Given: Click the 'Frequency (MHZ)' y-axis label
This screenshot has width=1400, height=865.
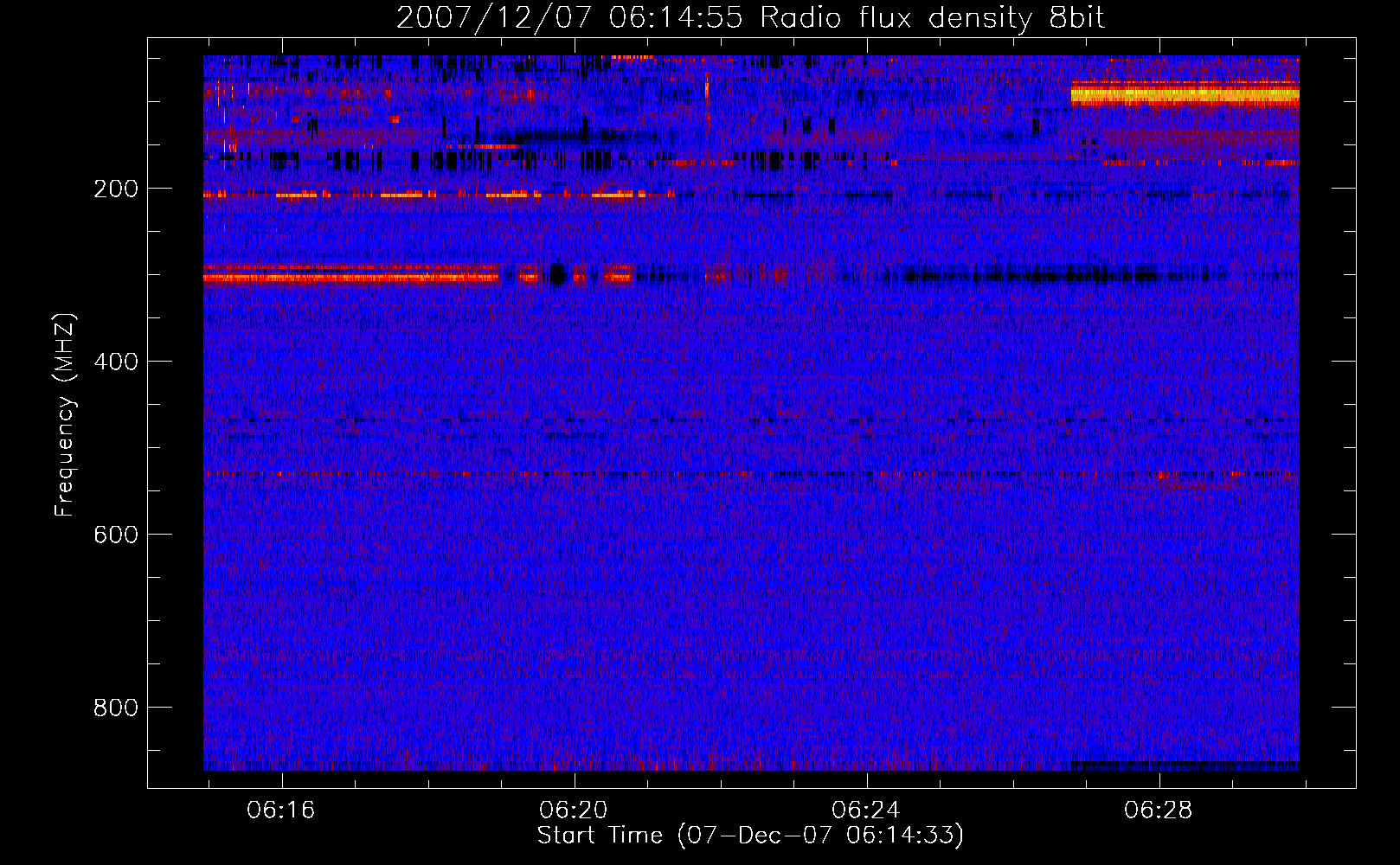Looking at the screenshot, I should pyautogui.click(x=65, y=415).
